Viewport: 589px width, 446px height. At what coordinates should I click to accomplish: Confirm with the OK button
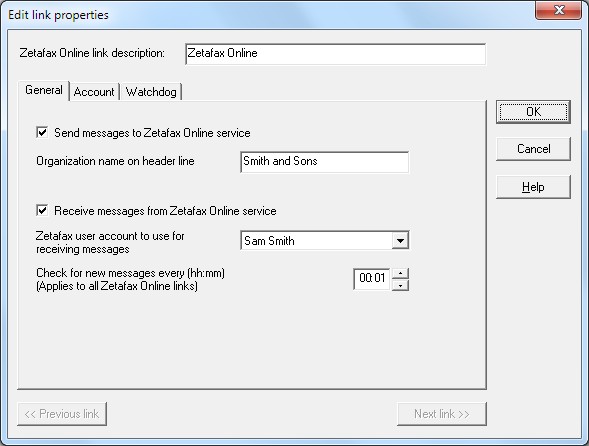coord(533,112)
